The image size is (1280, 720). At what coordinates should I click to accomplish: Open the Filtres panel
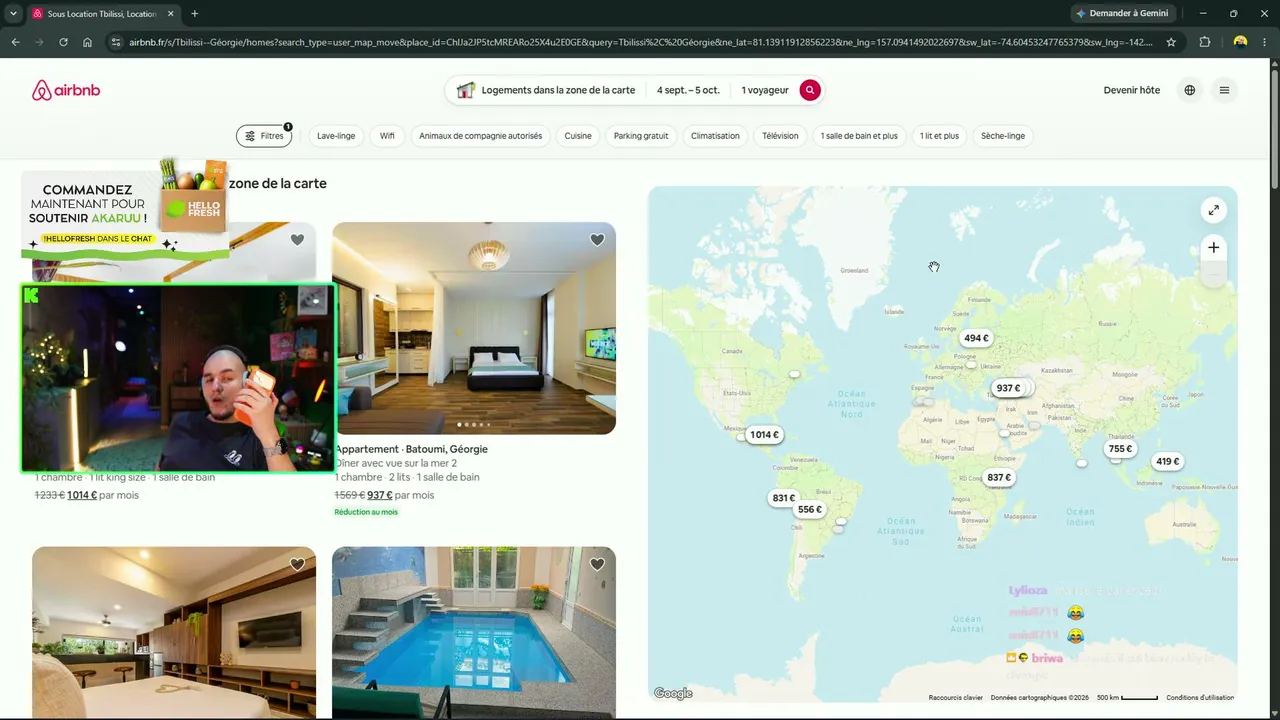[x=264, y=136]
